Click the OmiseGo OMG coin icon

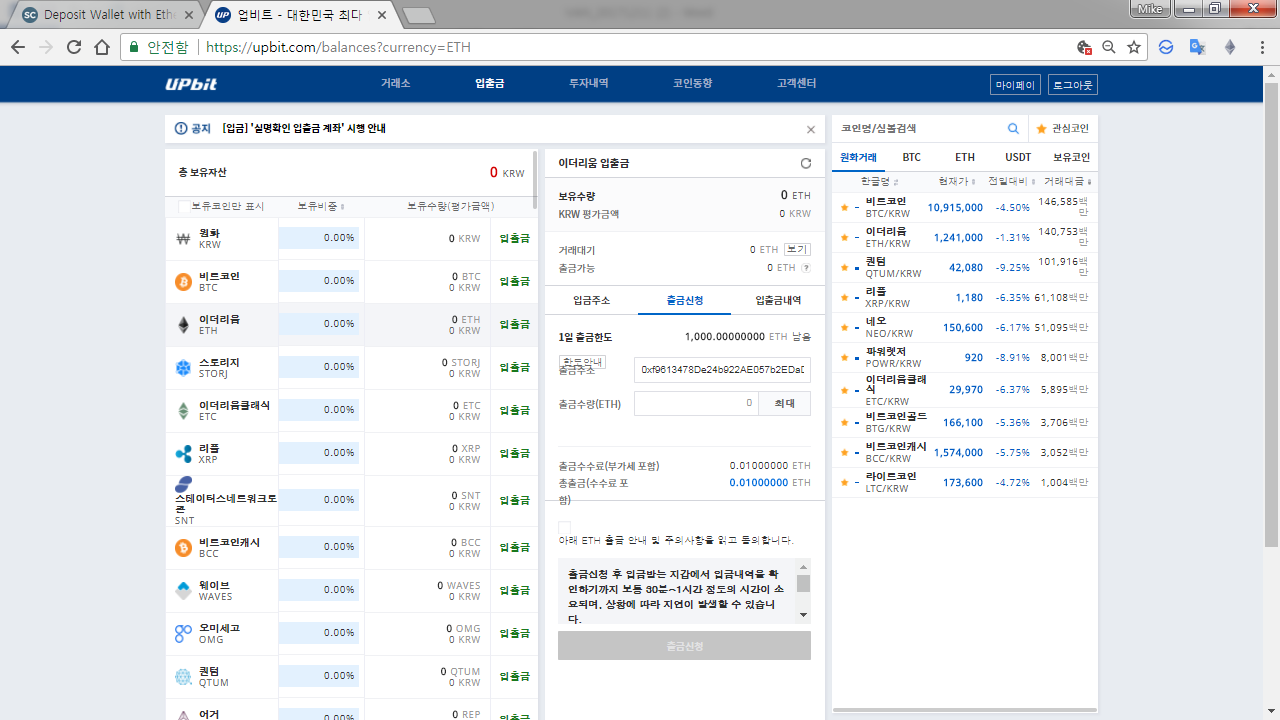click(x=183, y=634)
